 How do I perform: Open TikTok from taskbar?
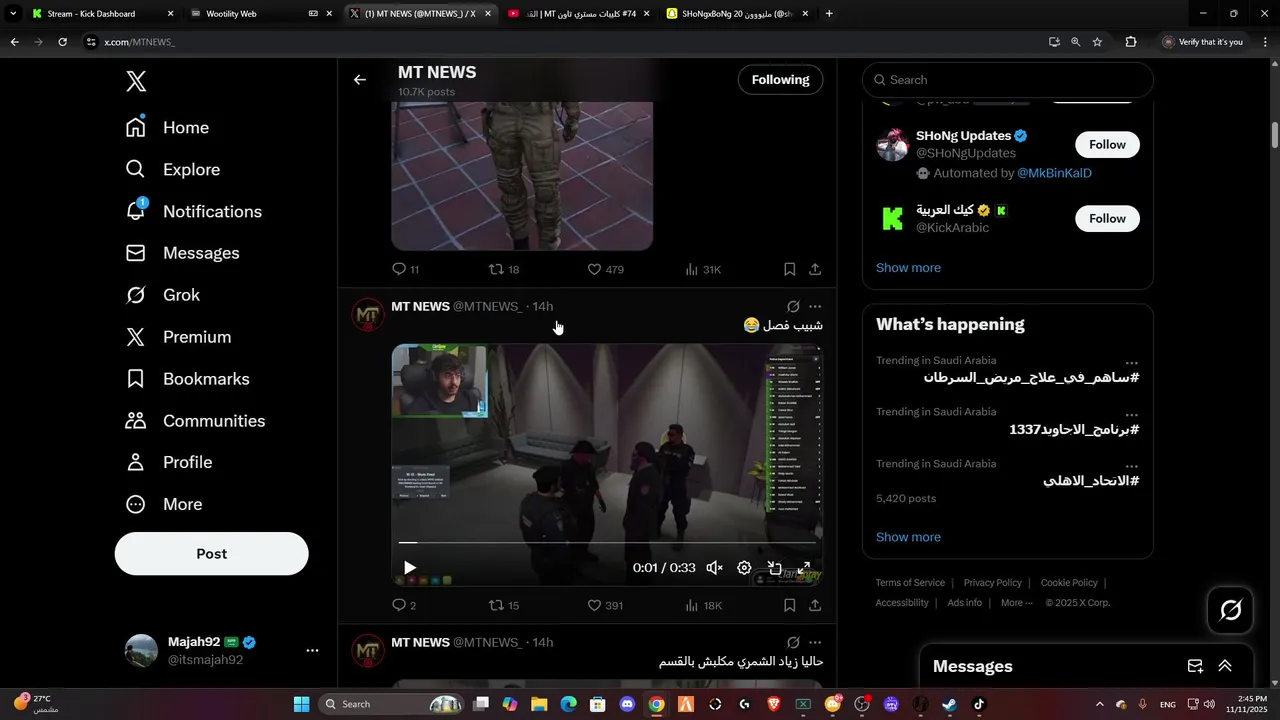[x=978, y=704]
